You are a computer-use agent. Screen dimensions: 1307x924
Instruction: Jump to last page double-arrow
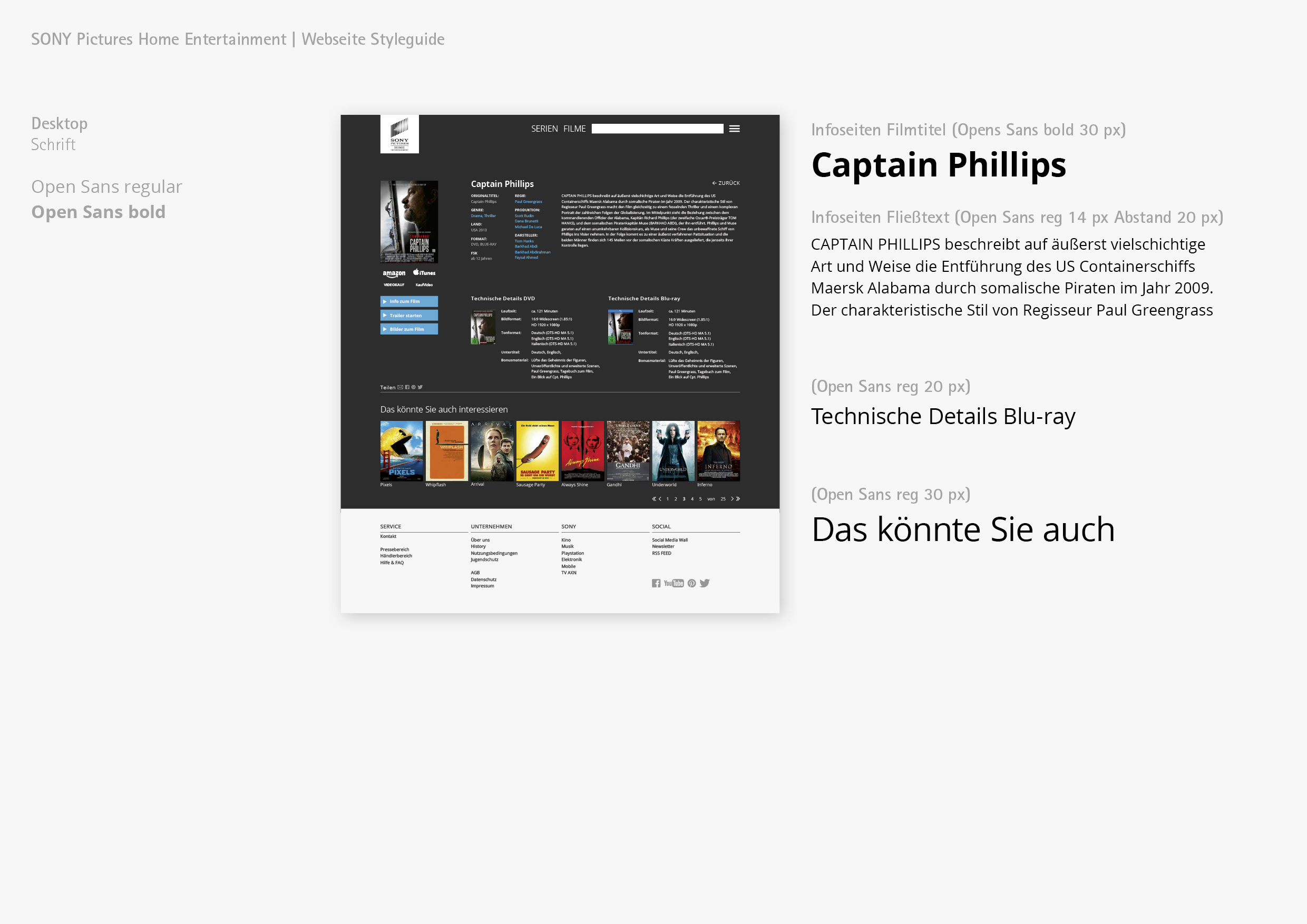click(738, 499)
